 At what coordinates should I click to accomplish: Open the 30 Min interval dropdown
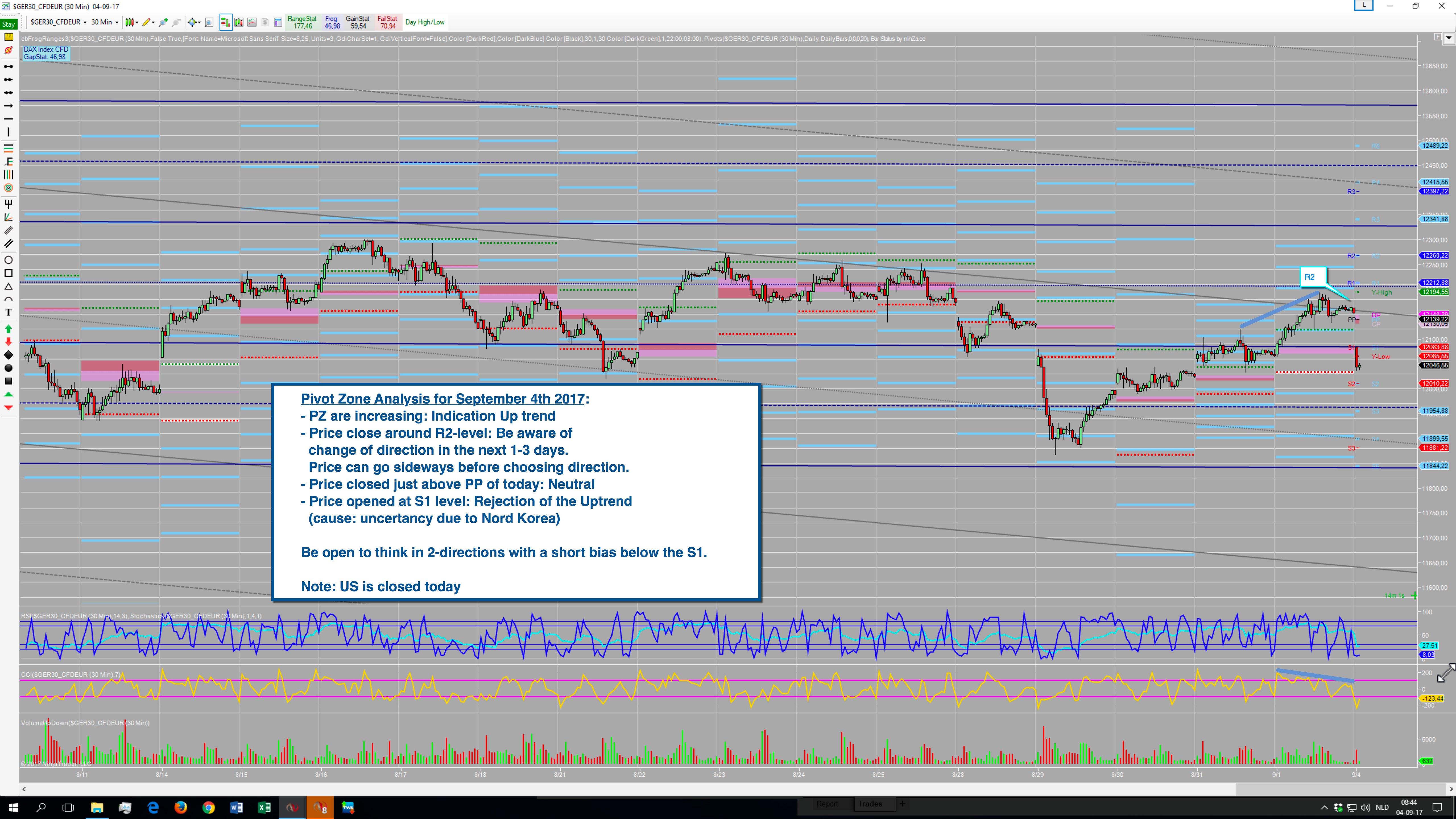(105, 22)
